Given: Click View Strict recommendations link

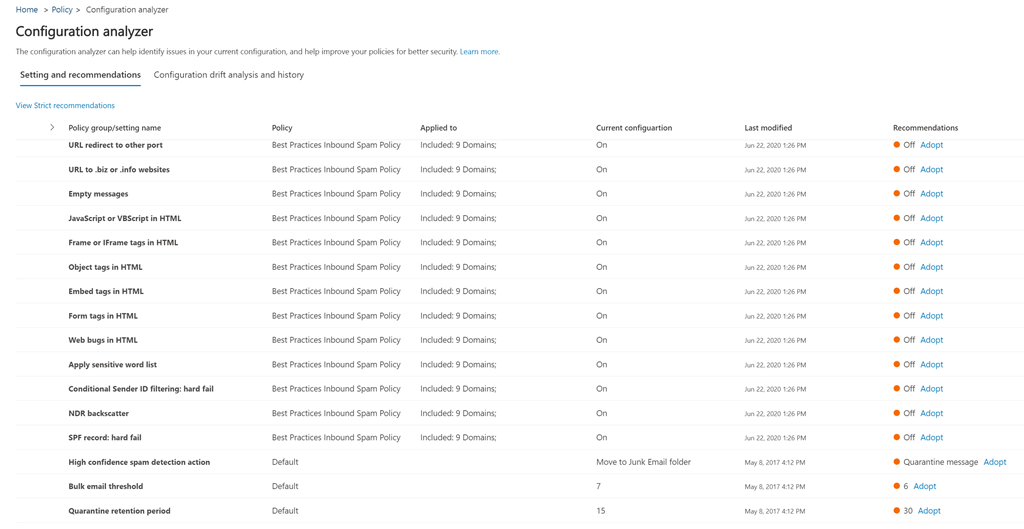Looking at the screenshot, I should pyautogui.click(x=65, y=105).
